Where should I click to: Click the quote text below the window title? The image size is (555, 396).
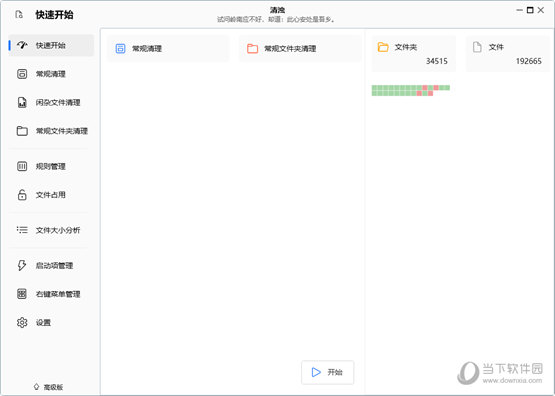[x=276, y=19]
